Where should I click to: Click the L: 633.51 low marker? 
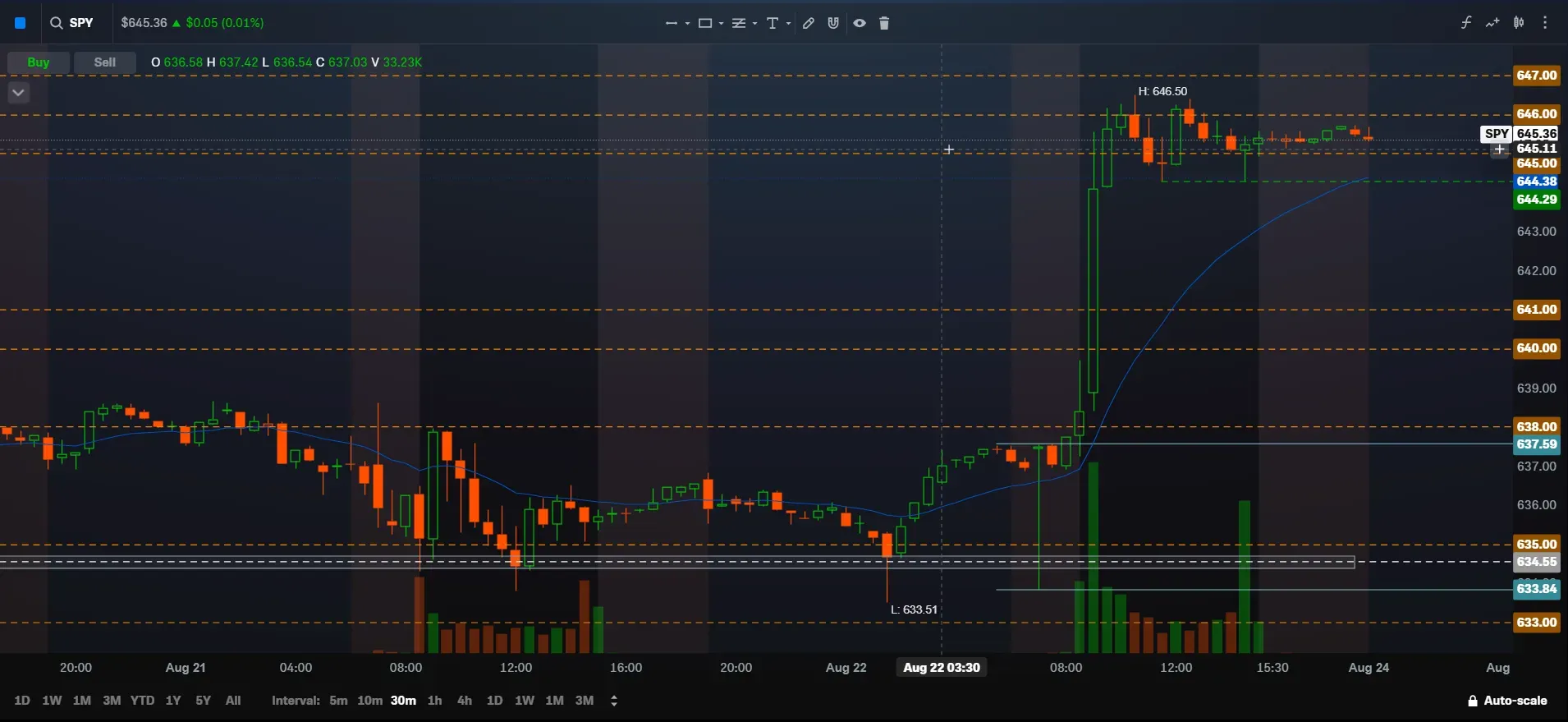(x=914, y=609)
